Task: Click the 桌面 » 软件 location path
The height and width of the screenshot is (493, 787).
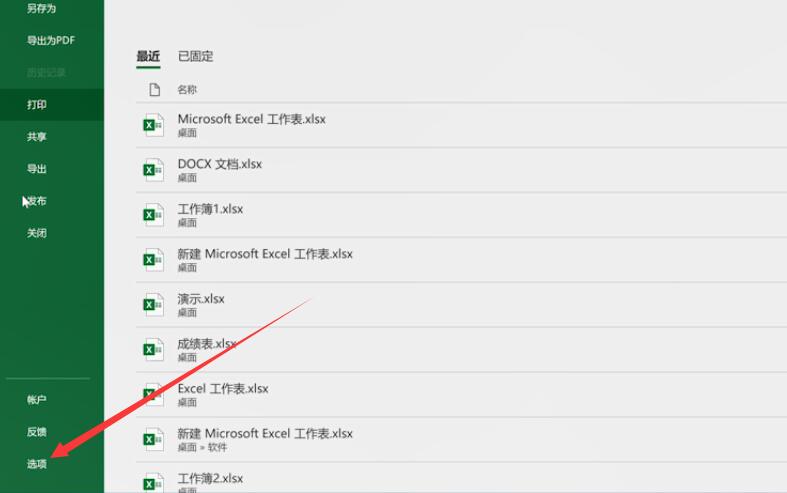Action: pyautogui.click(x=202, y=447)
